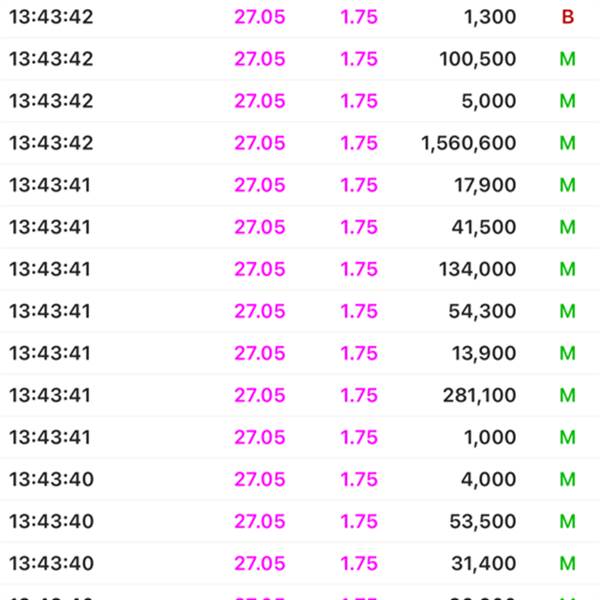Click the red B trade marker
Viewport: 600px width, 600px height.
(x=567, y=17)
